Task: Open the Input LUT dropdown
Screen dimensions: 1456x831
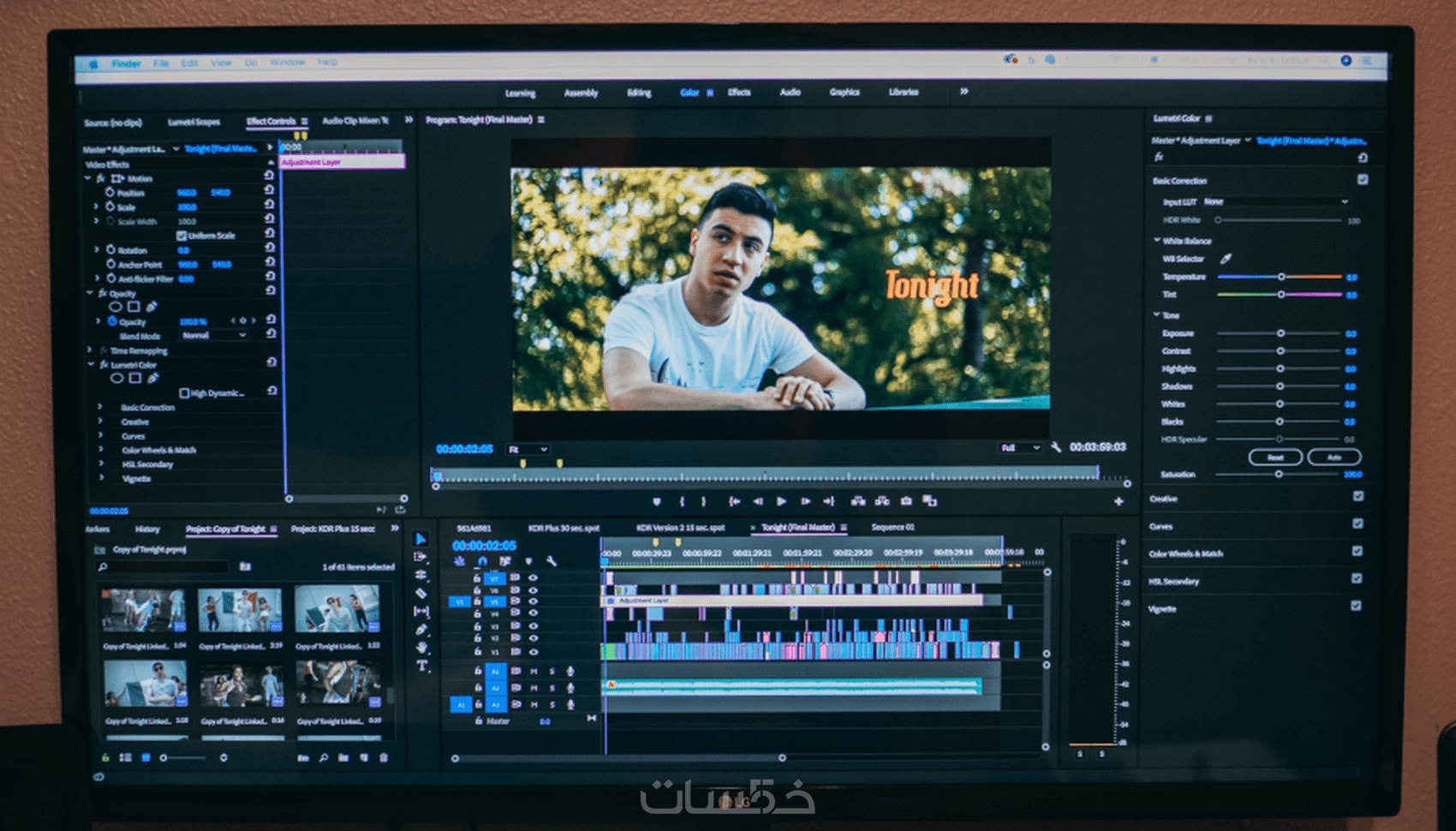Action: [1276, 202]
